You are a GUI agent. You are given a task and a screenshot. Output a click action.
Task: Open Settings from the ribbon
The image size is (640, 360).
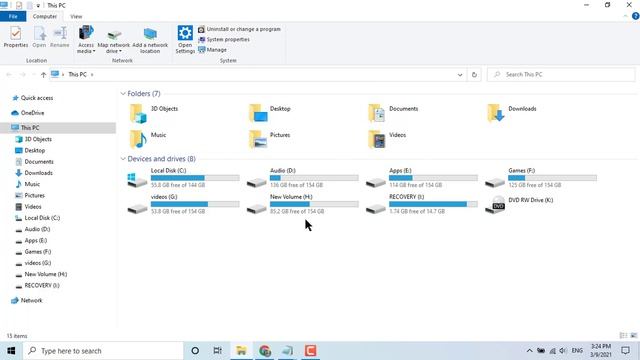[x=185, y=39]
